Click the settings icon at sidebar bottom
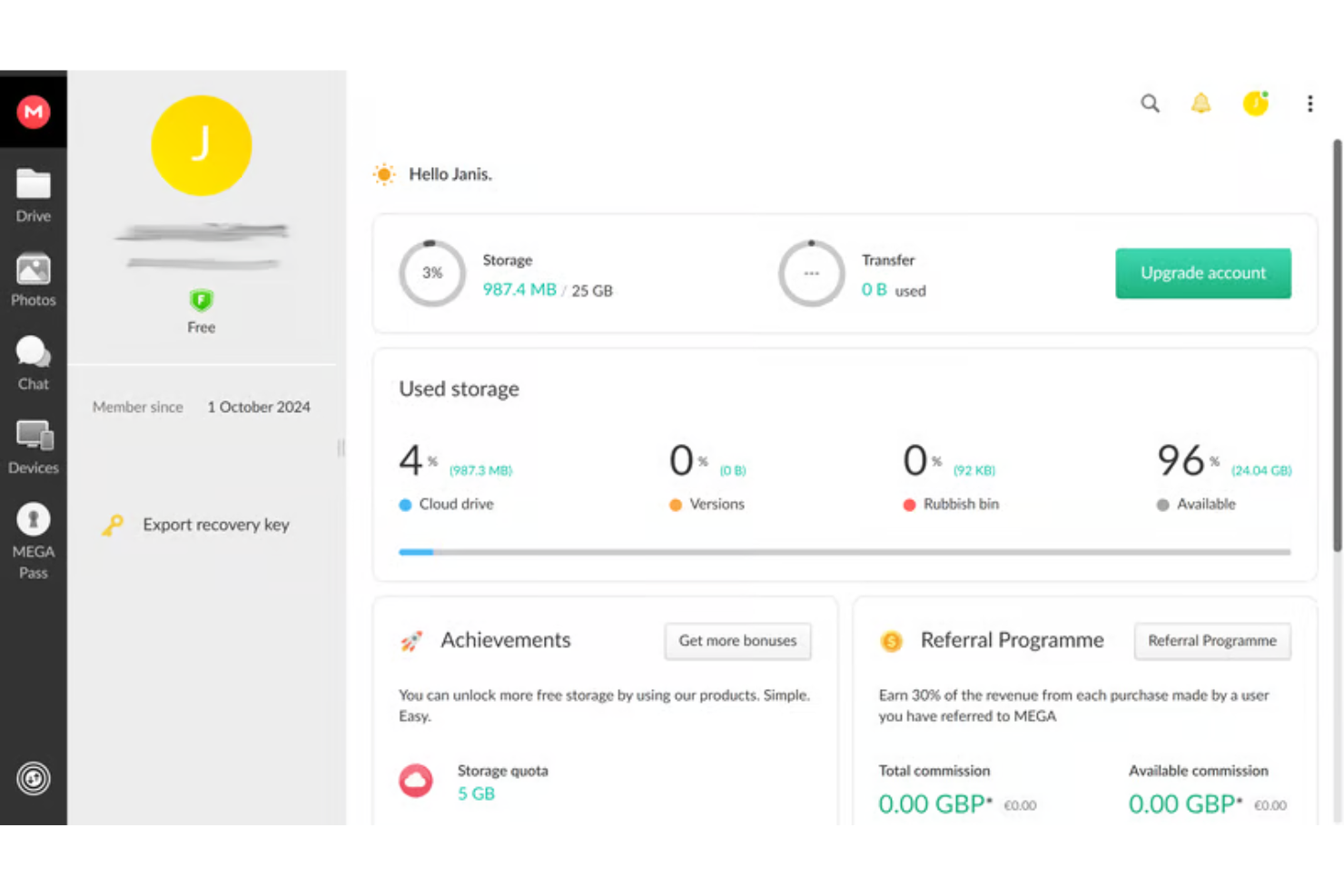This screenshot has height=896, width=1344. [x=34, y=778]
